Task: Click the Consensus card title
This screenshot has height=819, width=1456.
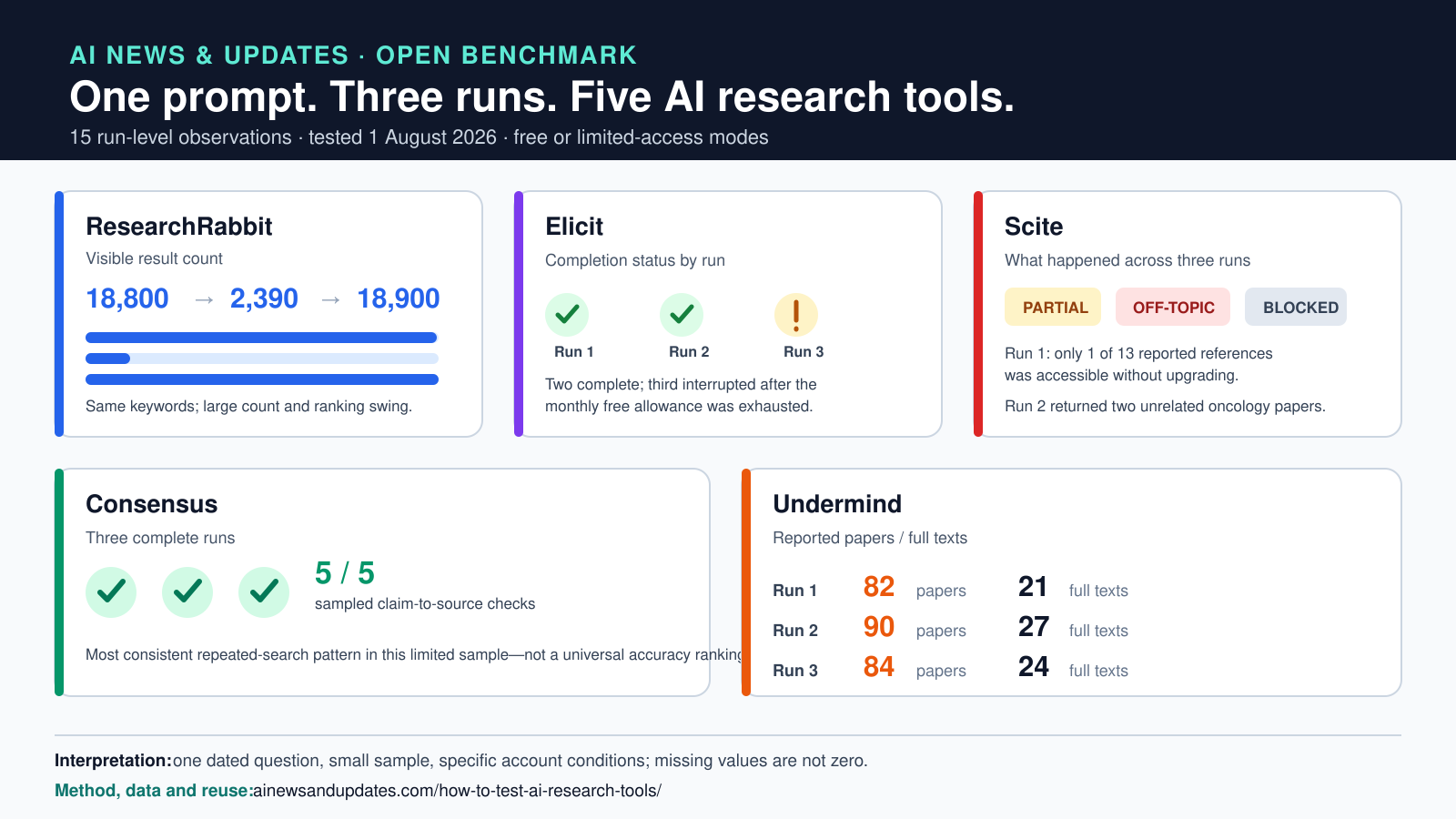Action: 152,504
